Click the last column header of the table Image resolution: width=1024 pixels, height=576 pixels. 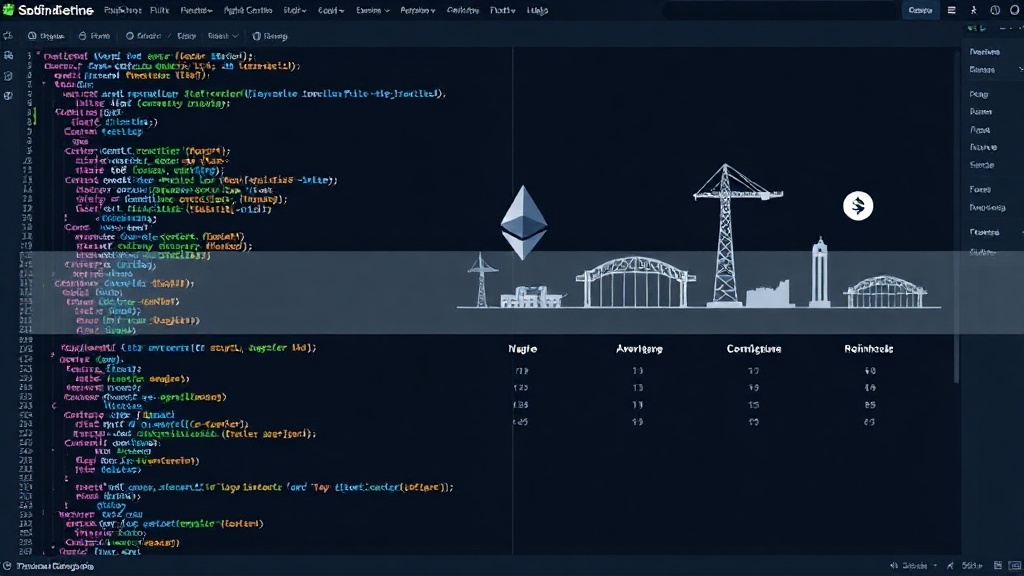pyautogui.click(x=869, y=349)
